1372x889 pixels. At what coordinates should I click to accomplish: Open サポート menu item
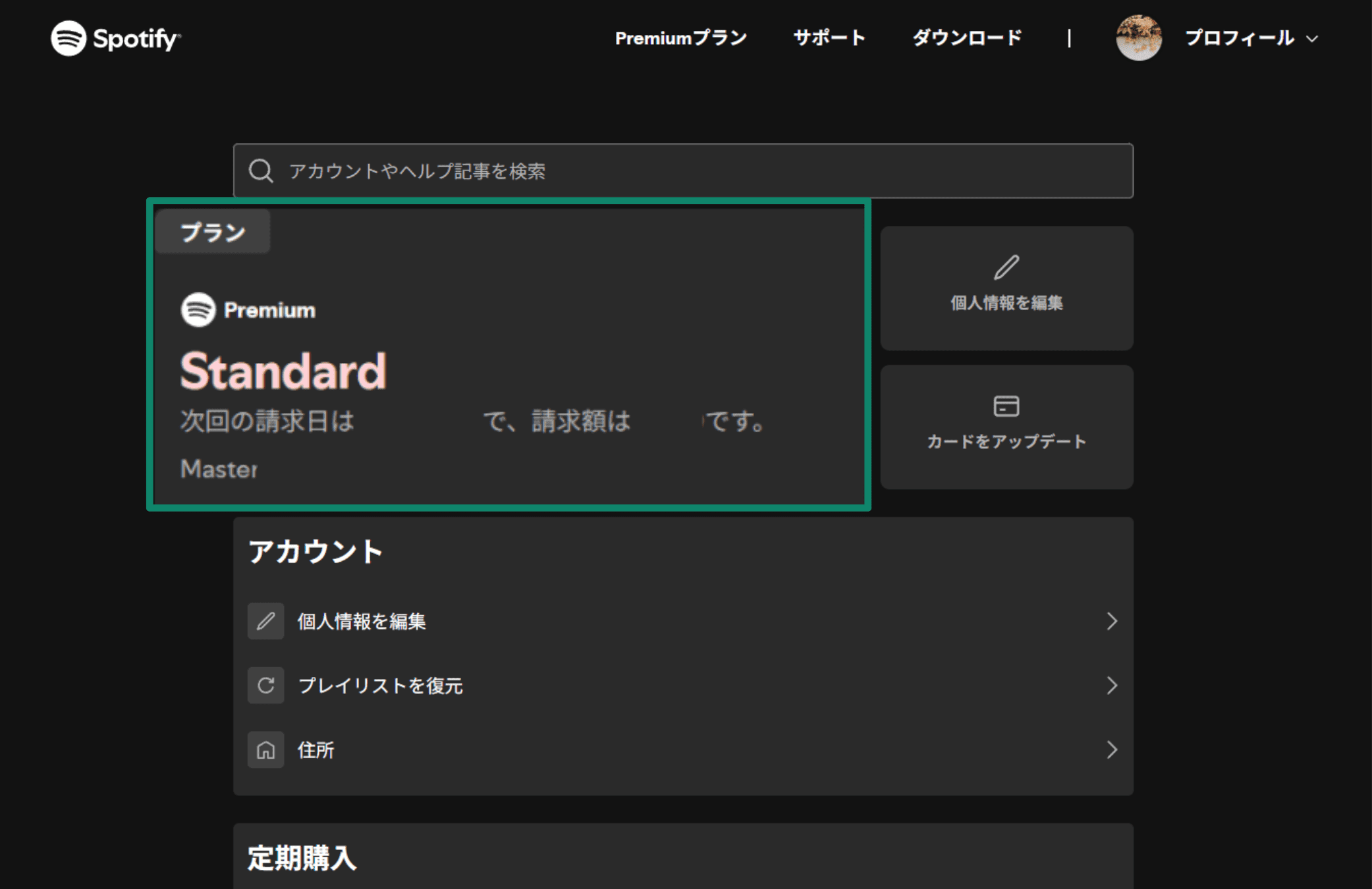point(829,38)
